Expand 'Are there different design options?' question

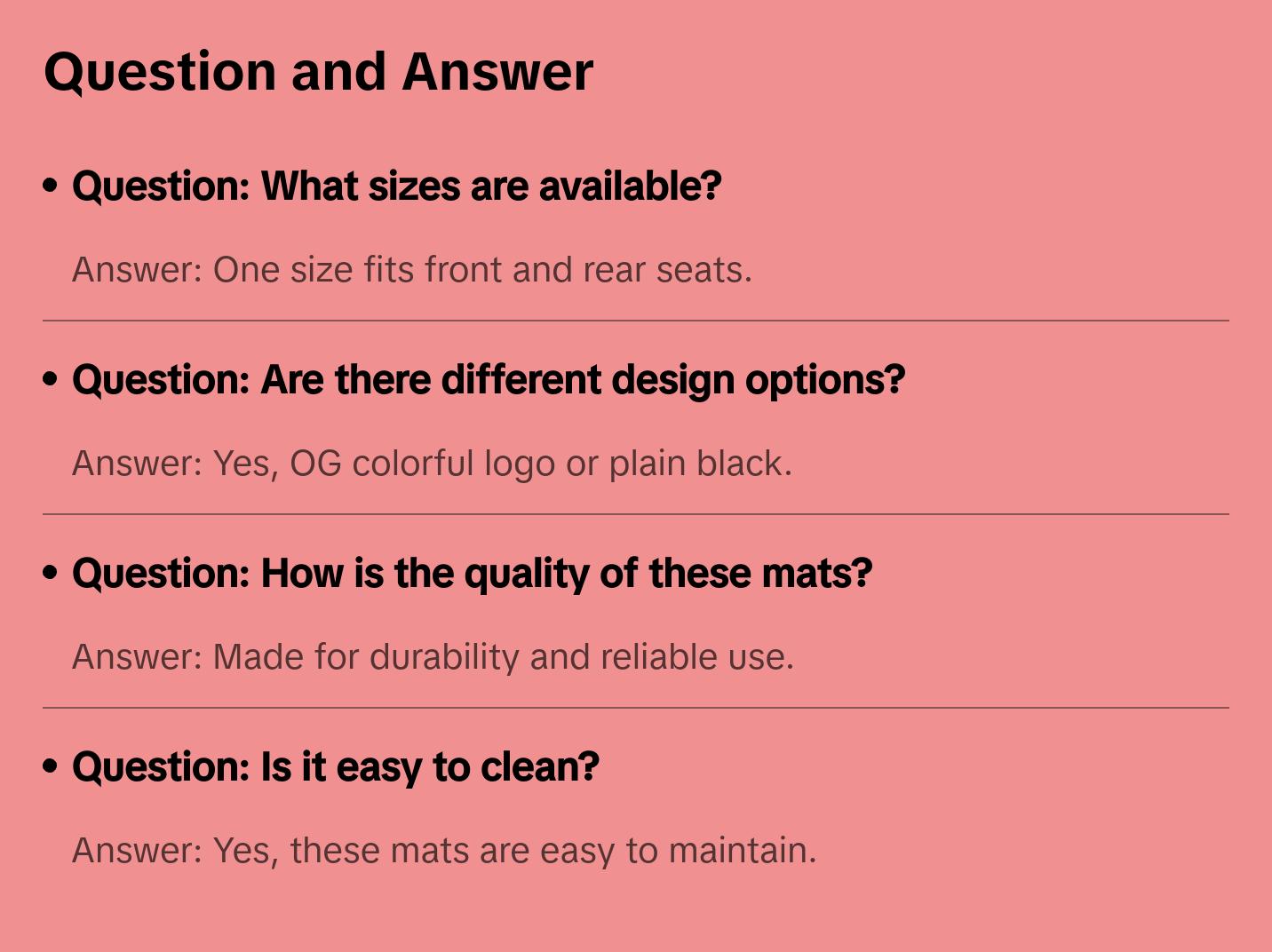tap(489, 380)
